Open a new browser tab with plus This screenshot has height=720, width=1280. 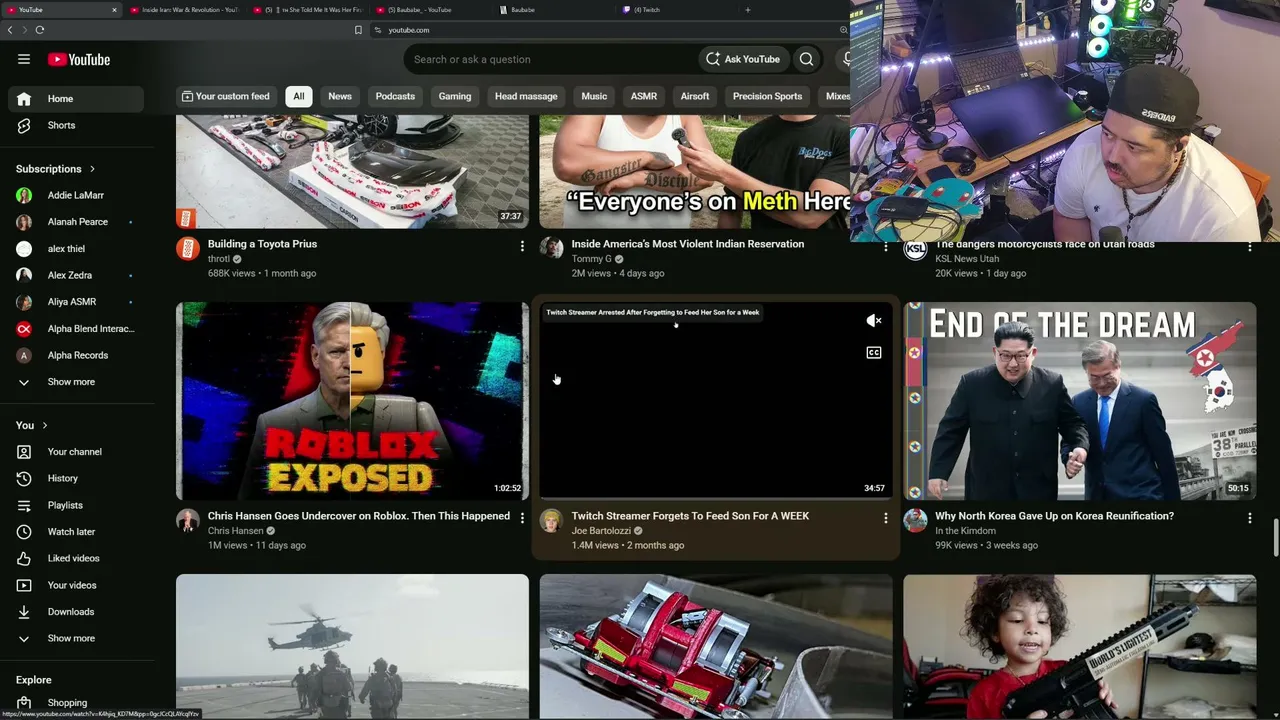[x=747, y=10]
